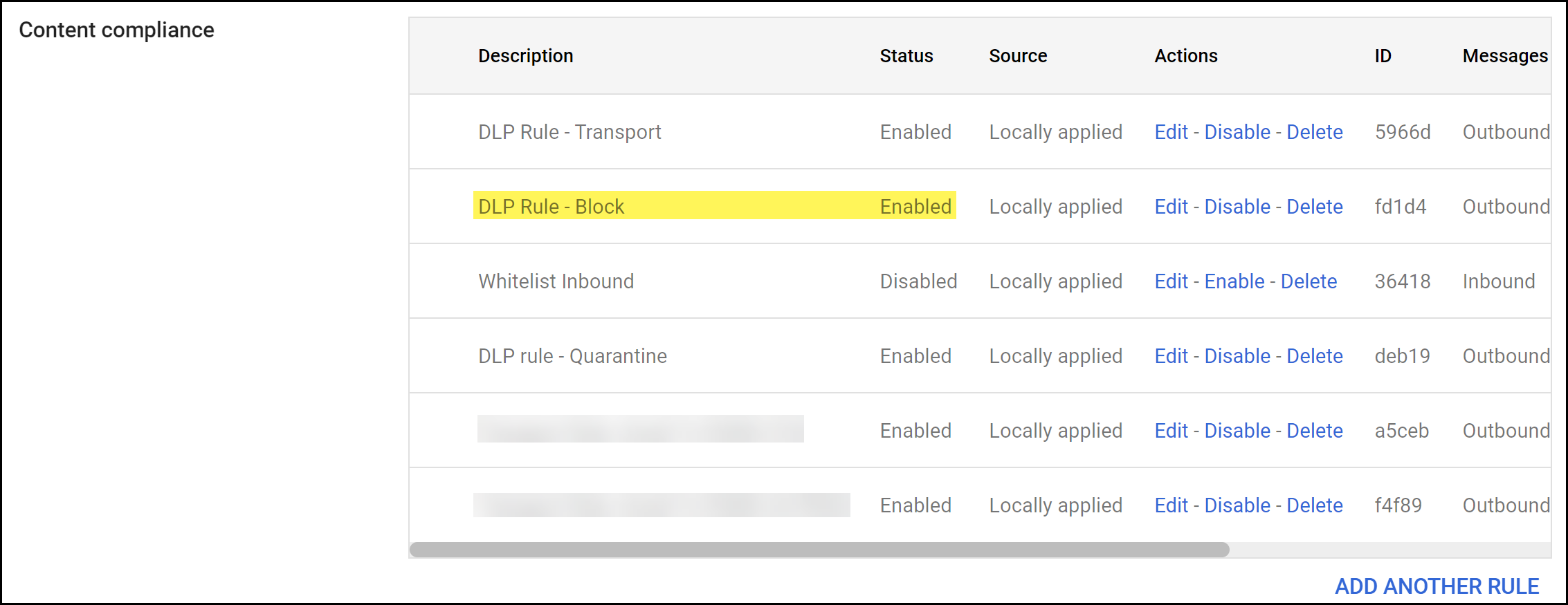Edit the rule with ID a5ceb

[x=1171, y=431]
